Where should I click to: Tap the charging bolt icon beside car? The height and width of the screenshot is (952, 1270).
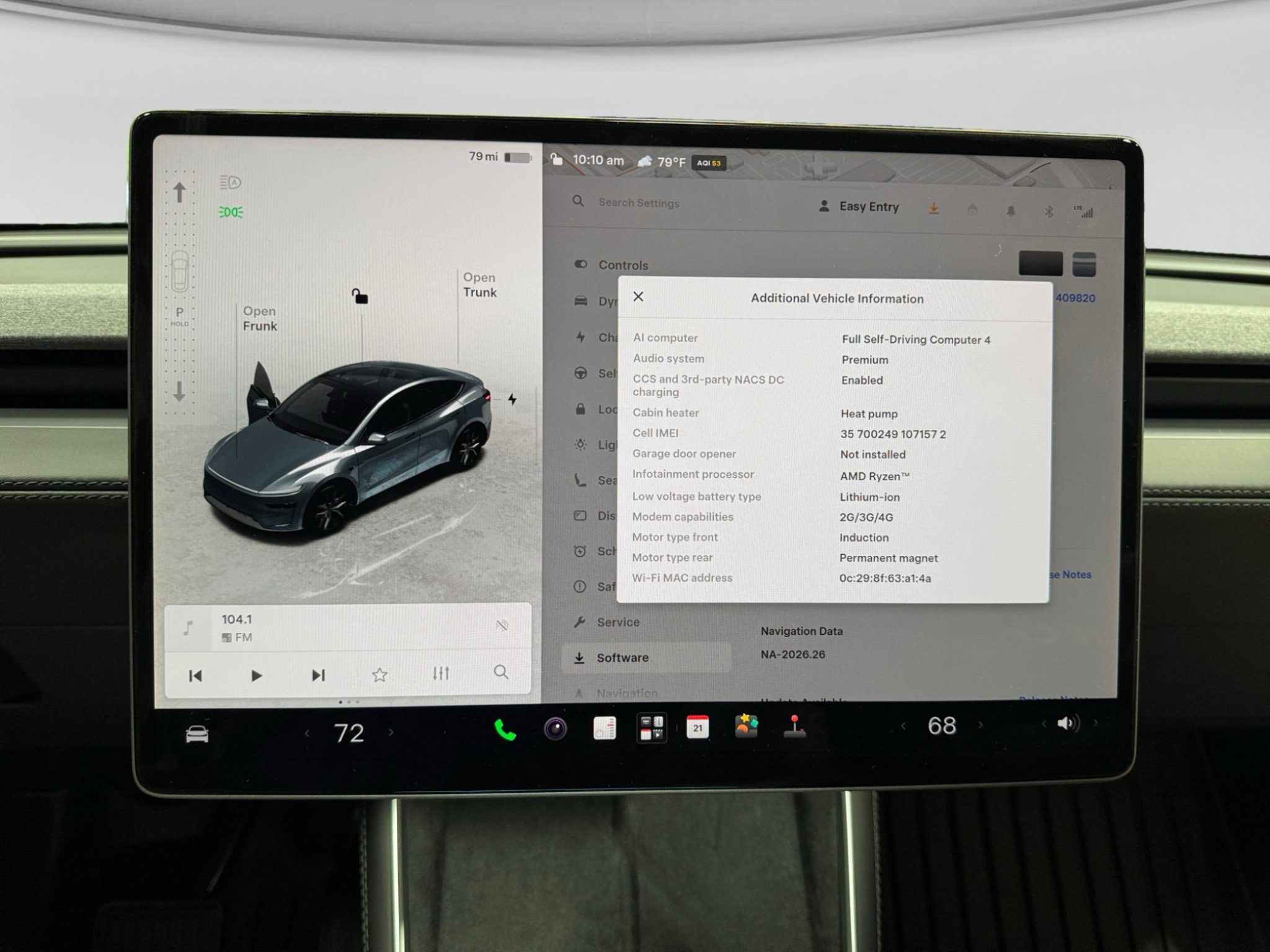click(512, 399)
